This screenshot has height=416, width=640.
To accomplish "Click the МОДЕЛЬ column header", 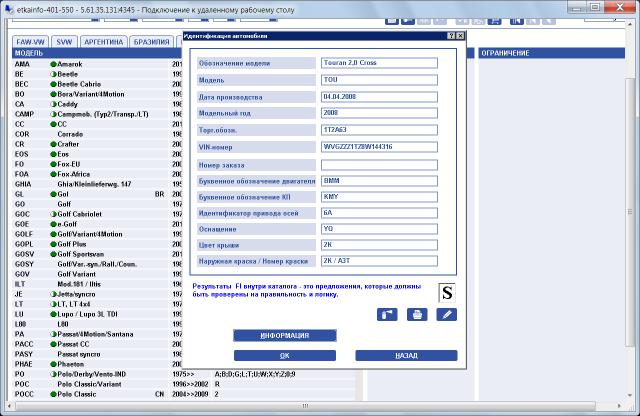I will pyautogui.click(x=97, y=53).
